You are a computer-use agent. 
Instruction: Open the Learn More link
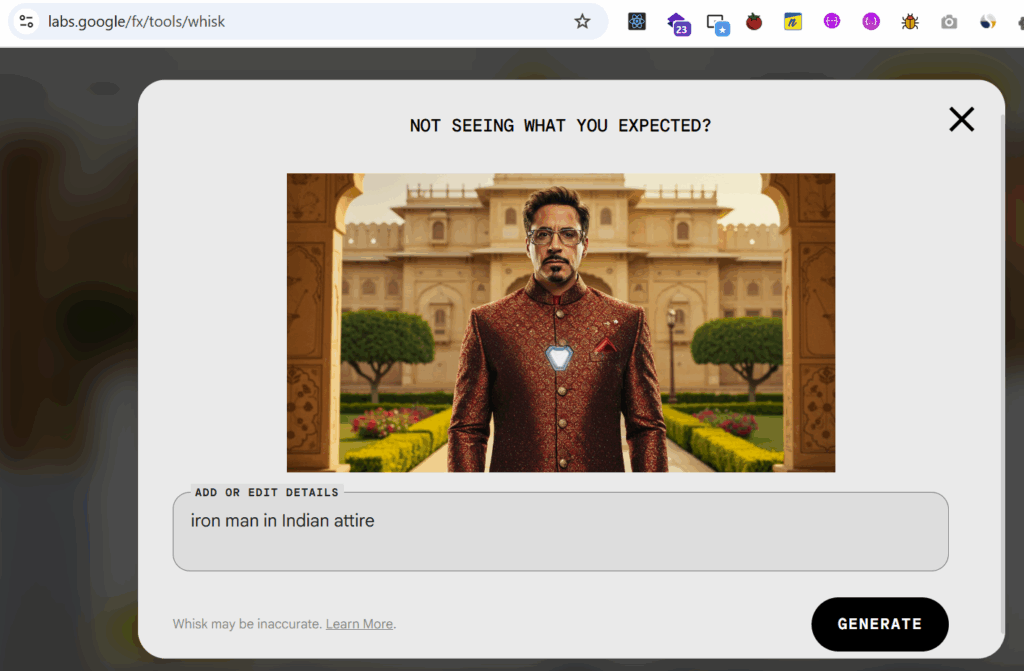point(359,624)
